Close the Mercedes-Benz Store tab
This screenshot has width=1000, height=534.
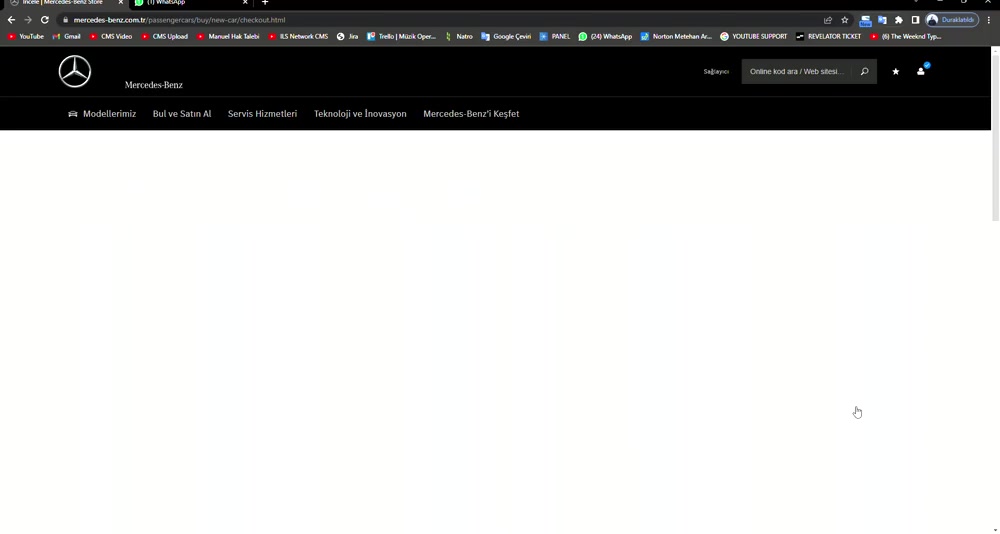[x=121, y=3]
